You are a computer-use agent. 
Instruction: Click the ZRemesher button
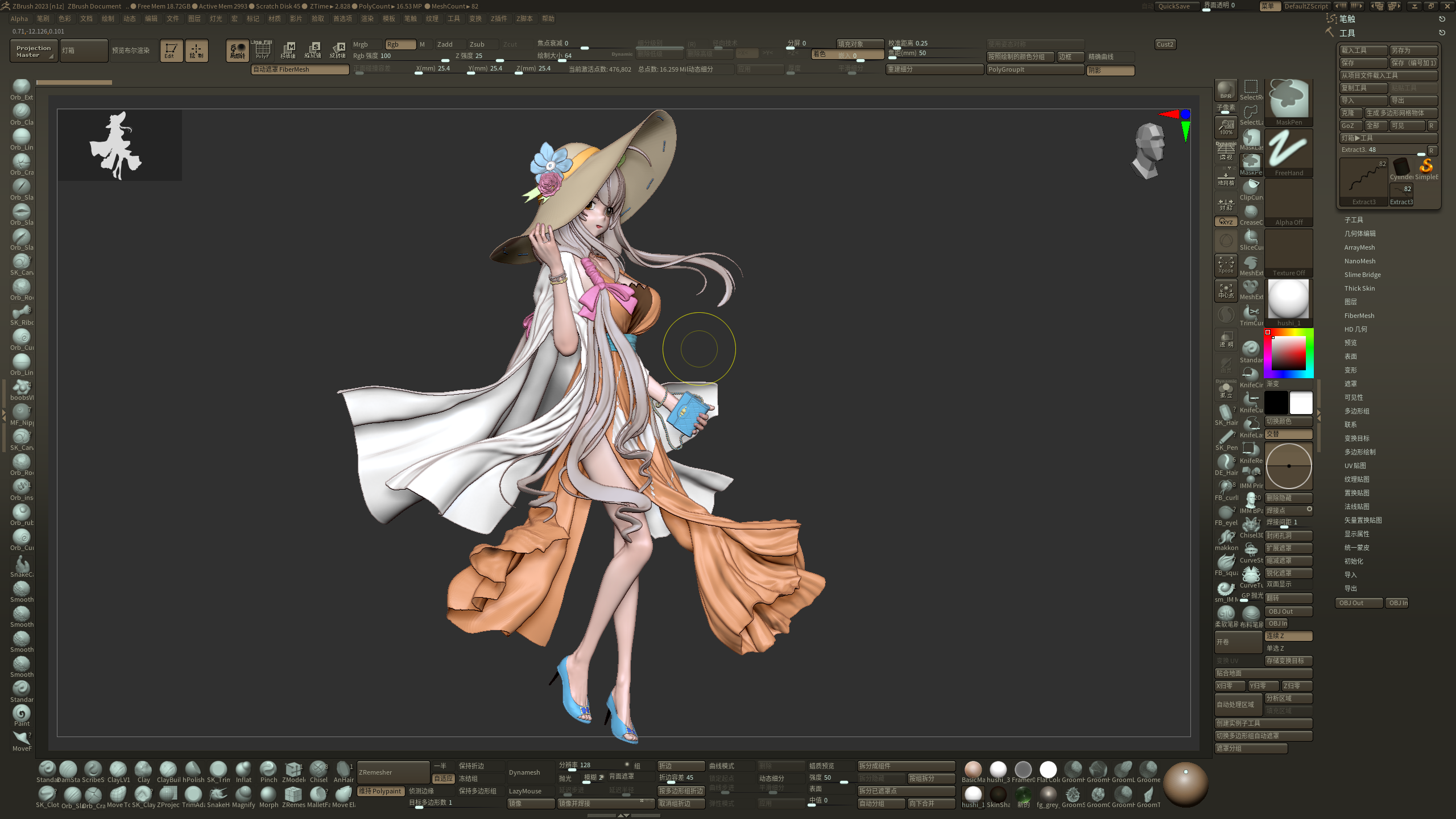click(392, 772)
